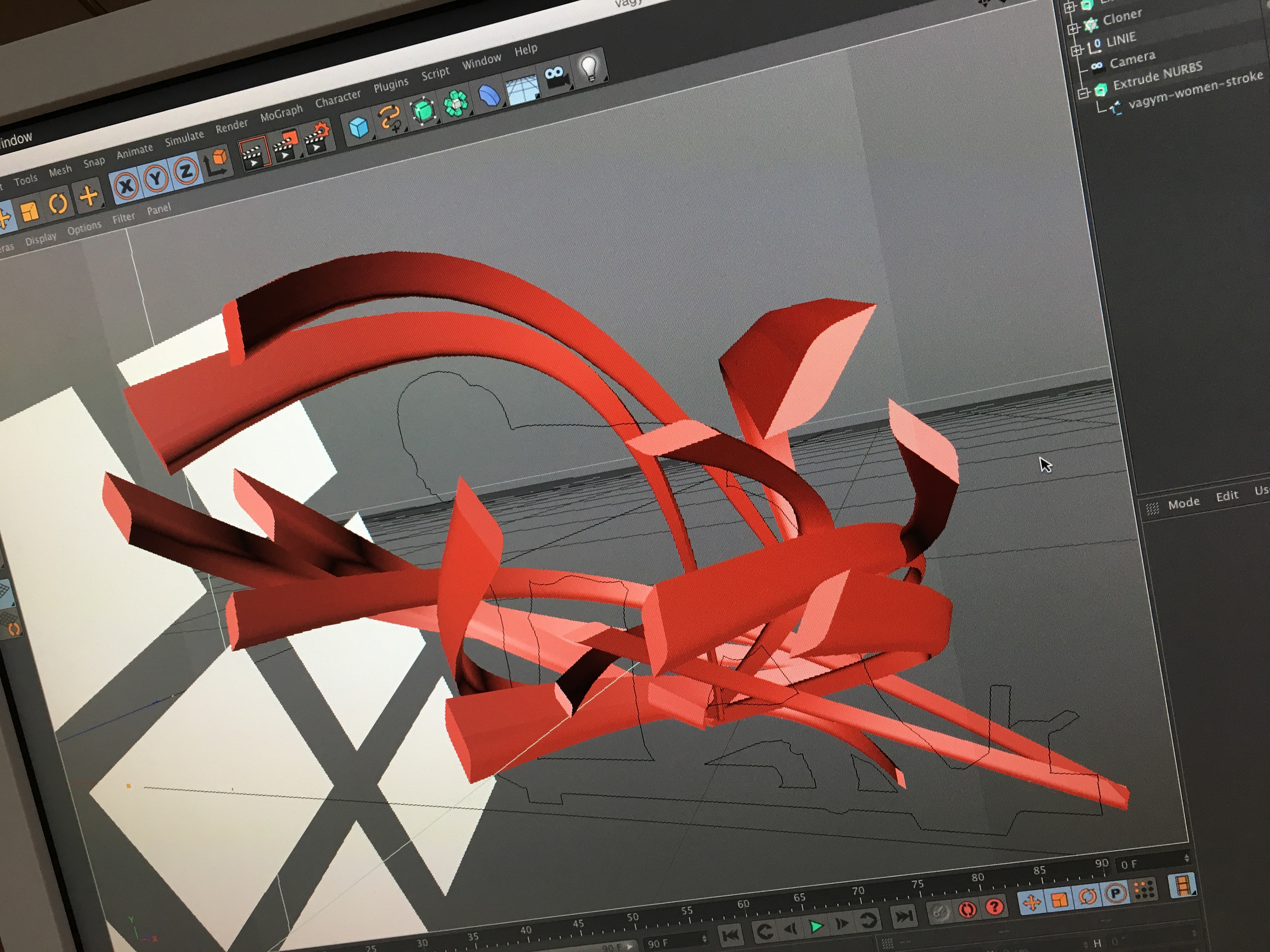The image size is (1270, 952).
Task: Expand the Cloner object in tree
Action: [x=1073, y=29]
